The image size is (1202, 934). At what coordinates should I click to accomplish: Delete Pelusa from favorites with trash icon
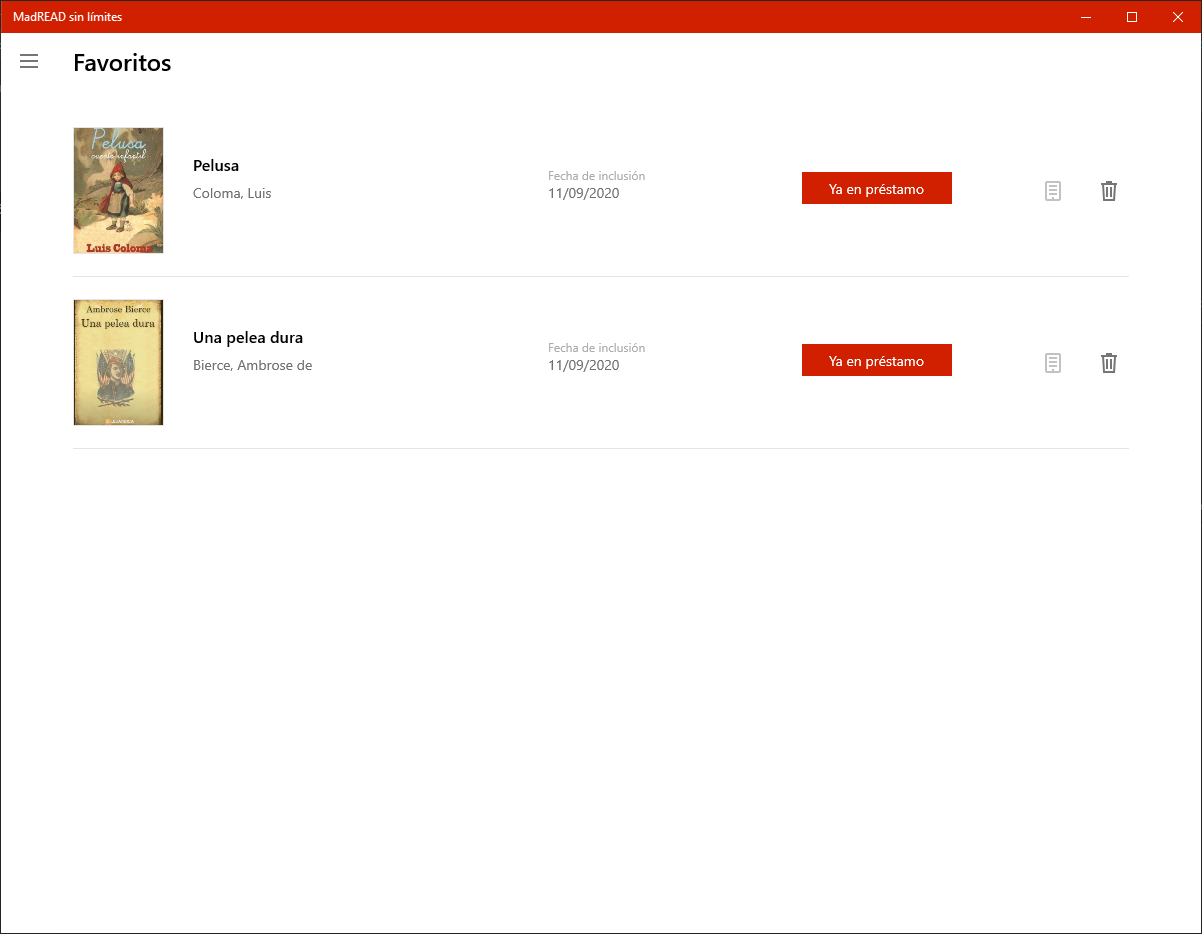pos(1109,191)
